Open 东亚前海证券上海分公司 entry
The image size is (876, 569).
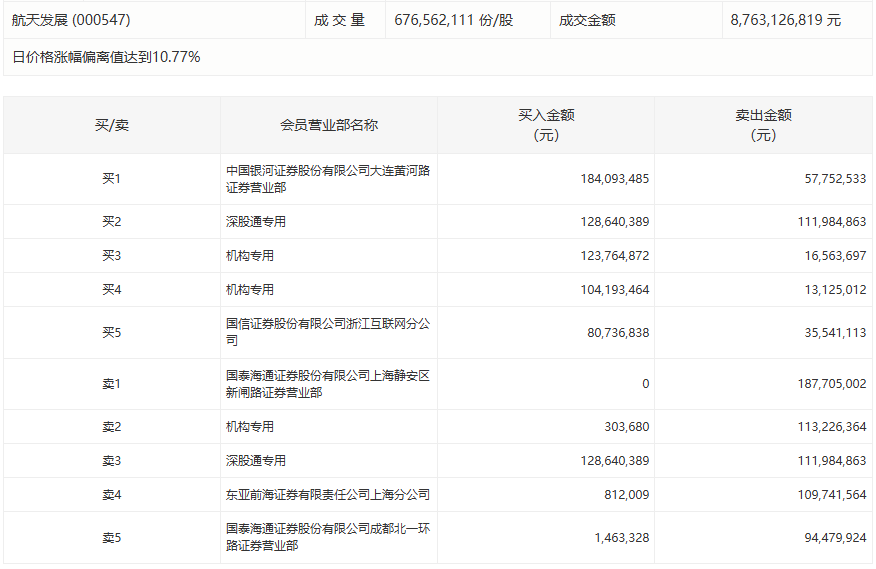point(328,495)
